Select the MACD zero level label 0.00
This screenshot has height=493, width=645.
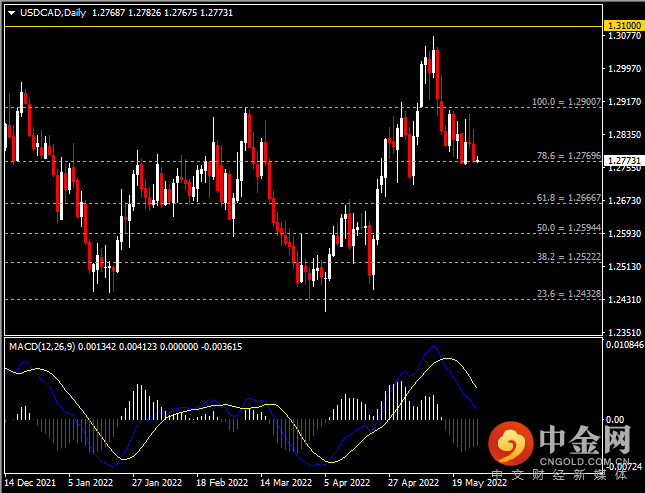(615, 420)
